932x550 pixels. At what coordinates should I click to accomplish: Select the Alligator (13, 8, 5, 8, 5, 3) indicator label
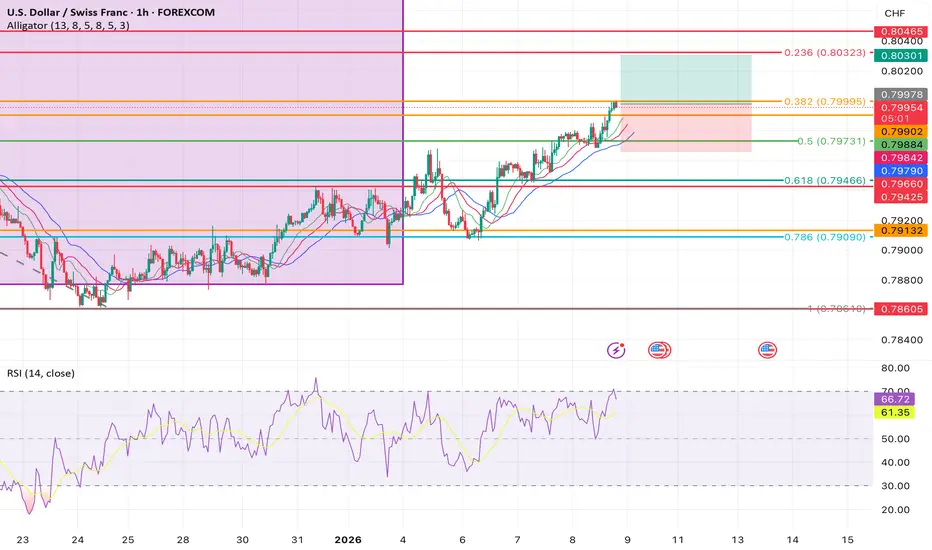click(68, 26)
